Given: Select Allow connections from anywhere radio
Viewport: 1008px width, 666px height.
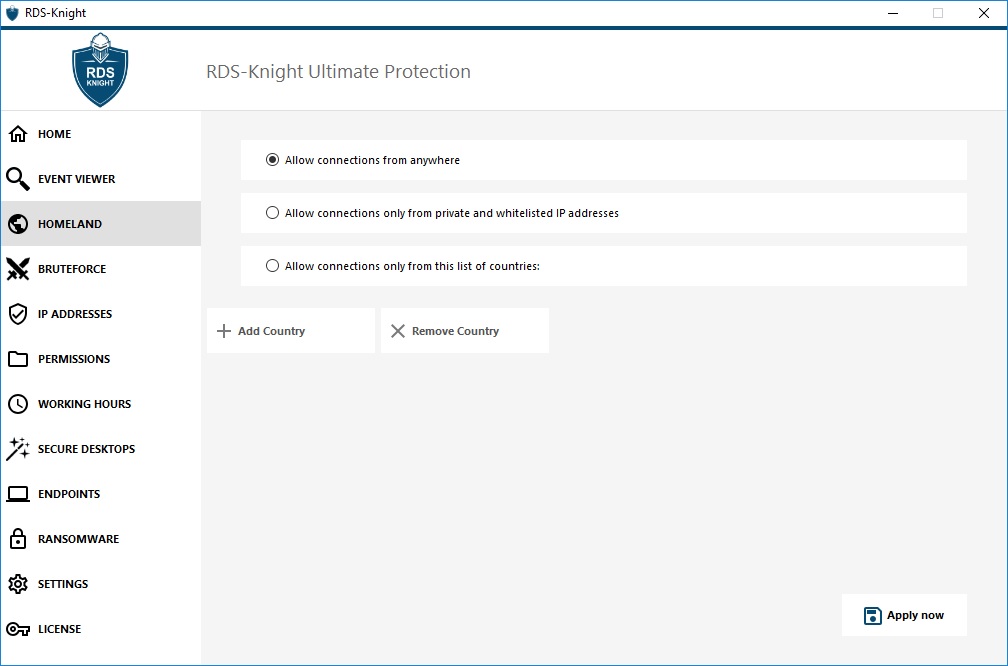Looking at the screenshot, I should pyautogui.click(x=273, y=159).
